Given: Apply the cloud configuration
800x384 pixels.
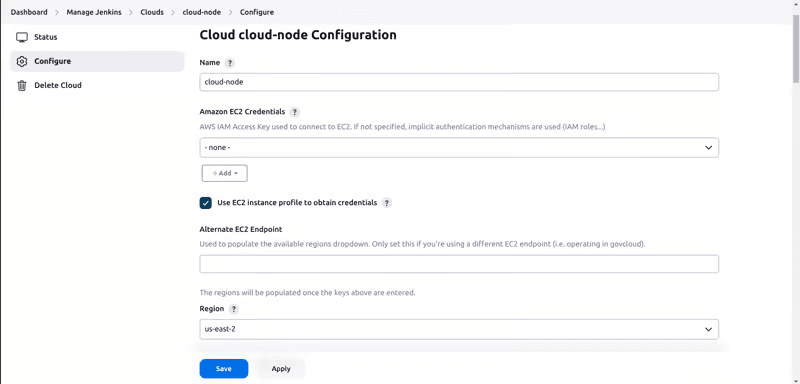Looking at the screenshot, I should pos(281,369).
